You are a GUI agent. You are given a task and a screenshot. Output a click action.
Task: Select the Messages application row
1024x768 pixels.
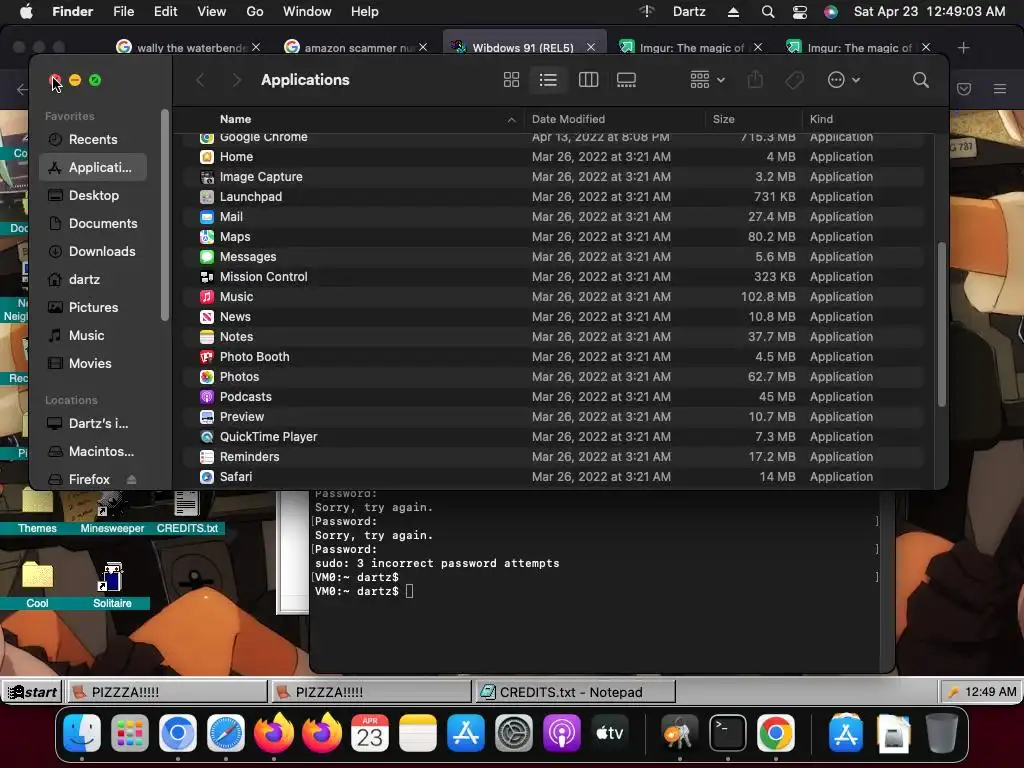pyautogui.click(x=553, y=257)
